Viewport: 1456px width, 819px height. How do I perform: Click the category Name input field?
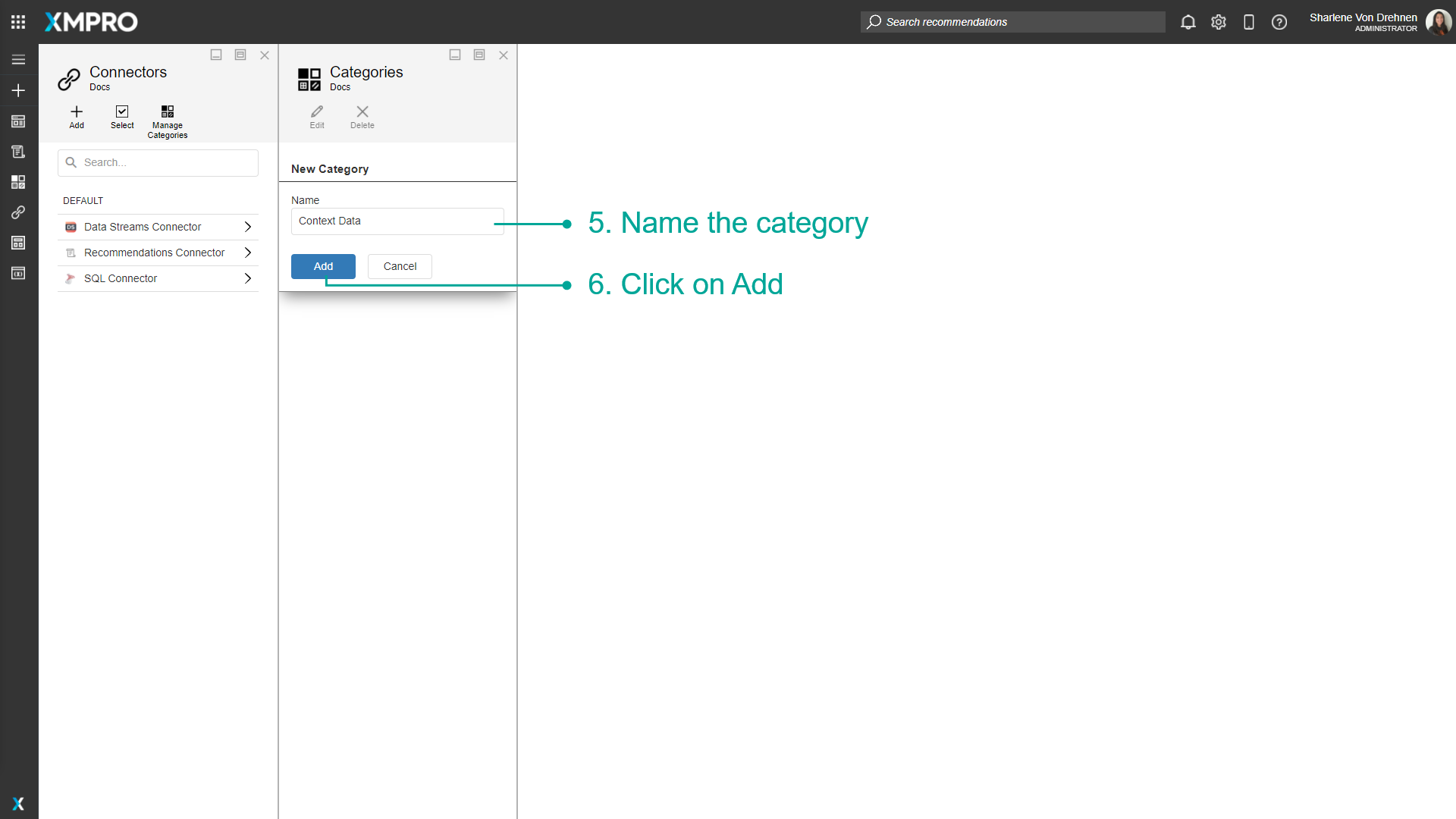click(x=397, y=221)
